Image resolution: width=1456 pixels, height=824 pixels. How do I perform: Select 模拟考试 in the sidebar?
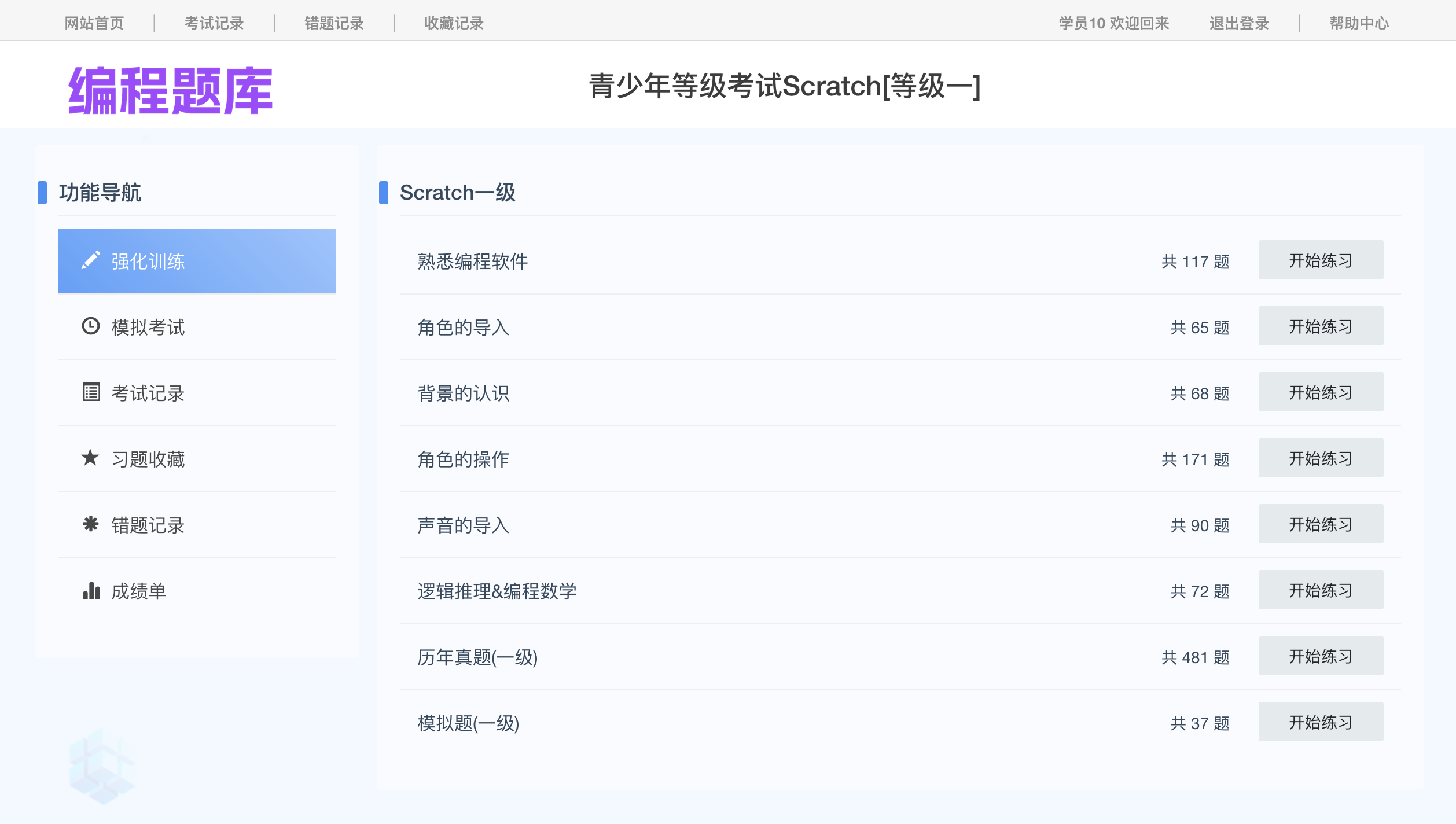pos(197,327)
